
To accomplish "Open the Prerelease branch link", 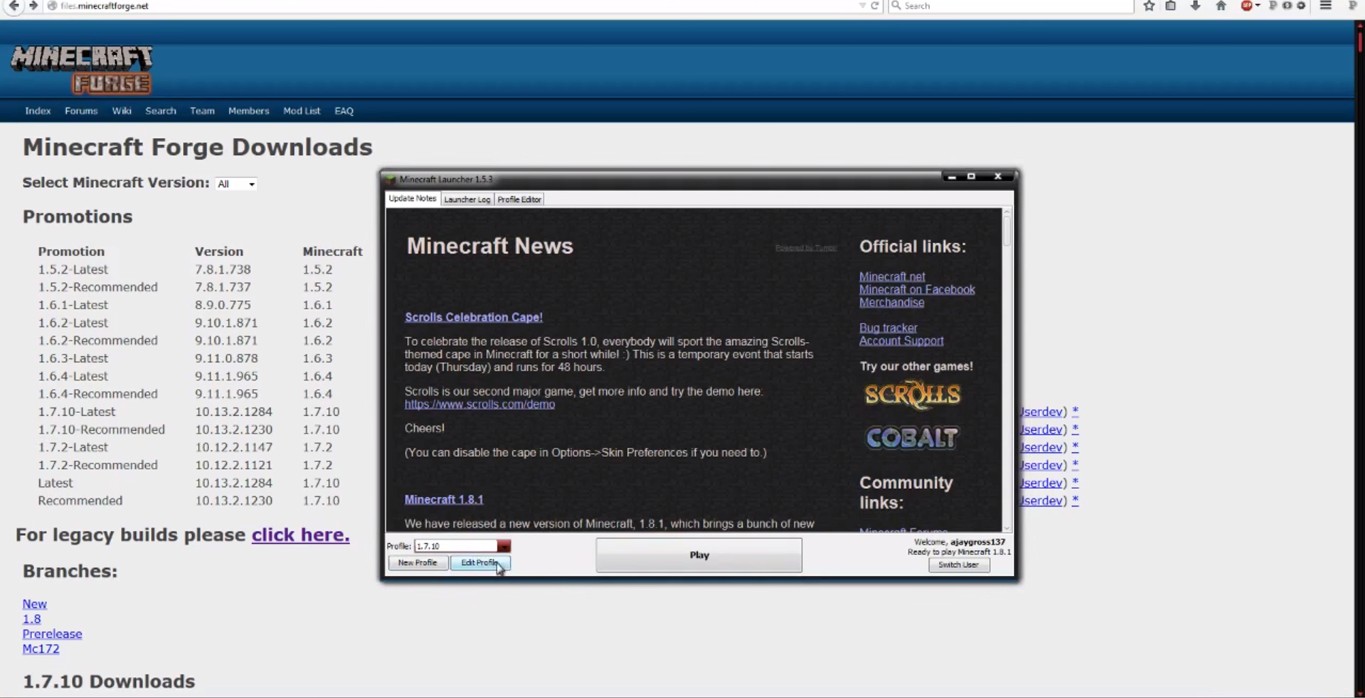I will (x=52, y=634).
